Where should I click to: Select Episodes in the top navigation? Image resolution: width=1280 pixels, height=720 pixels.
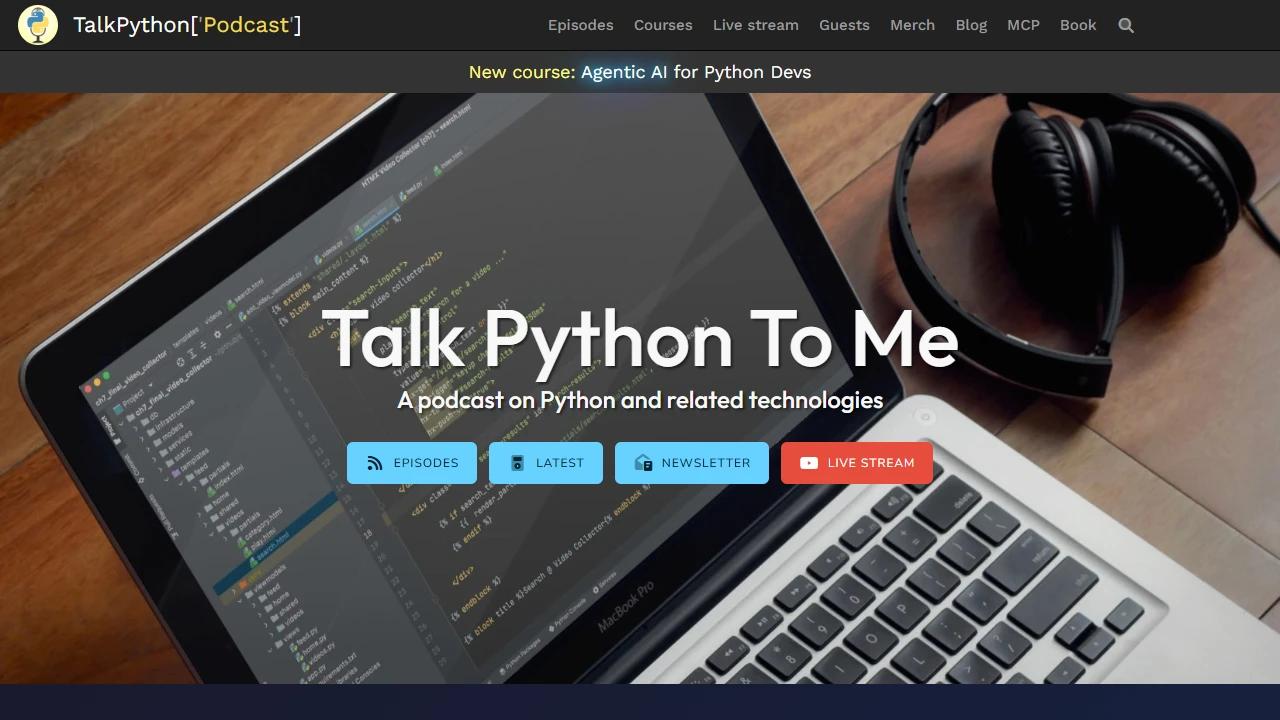pyautogui.click(x=580, y=25)
